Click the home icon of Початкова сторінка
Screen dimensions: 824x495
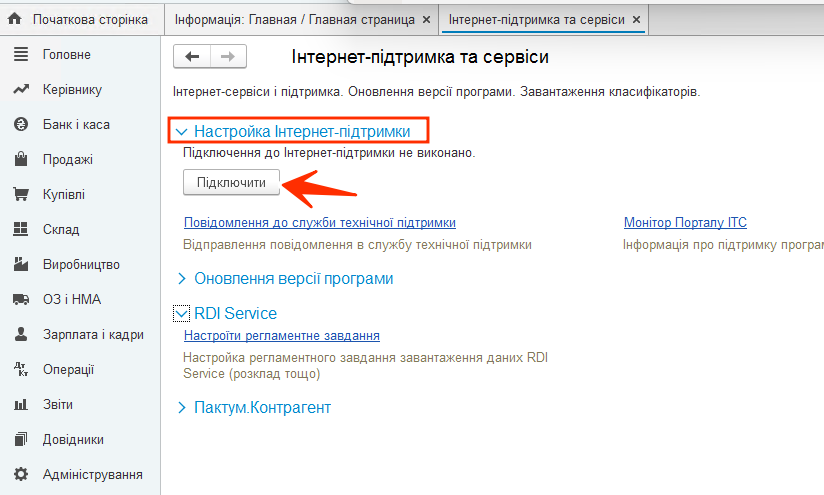tap(15, 19)
